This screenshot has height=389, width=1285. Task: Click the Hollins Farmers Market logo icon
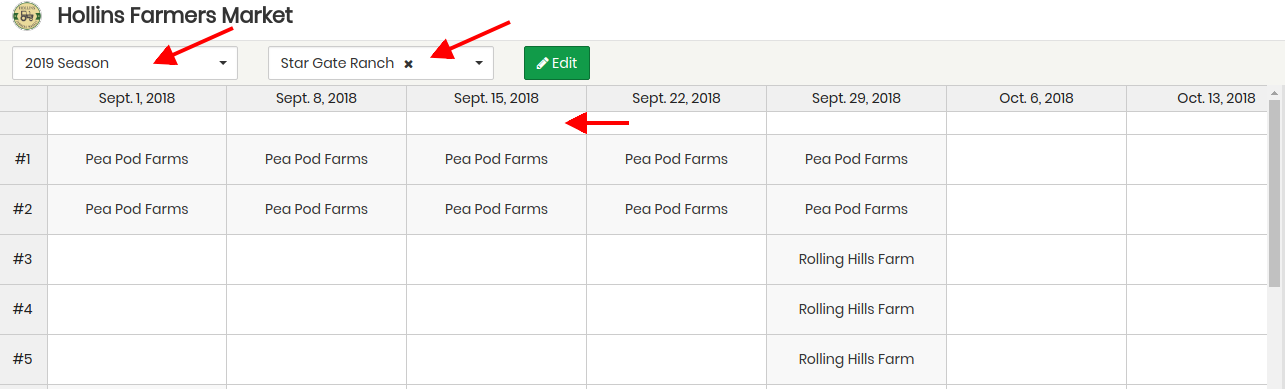(x=27, y=17)
